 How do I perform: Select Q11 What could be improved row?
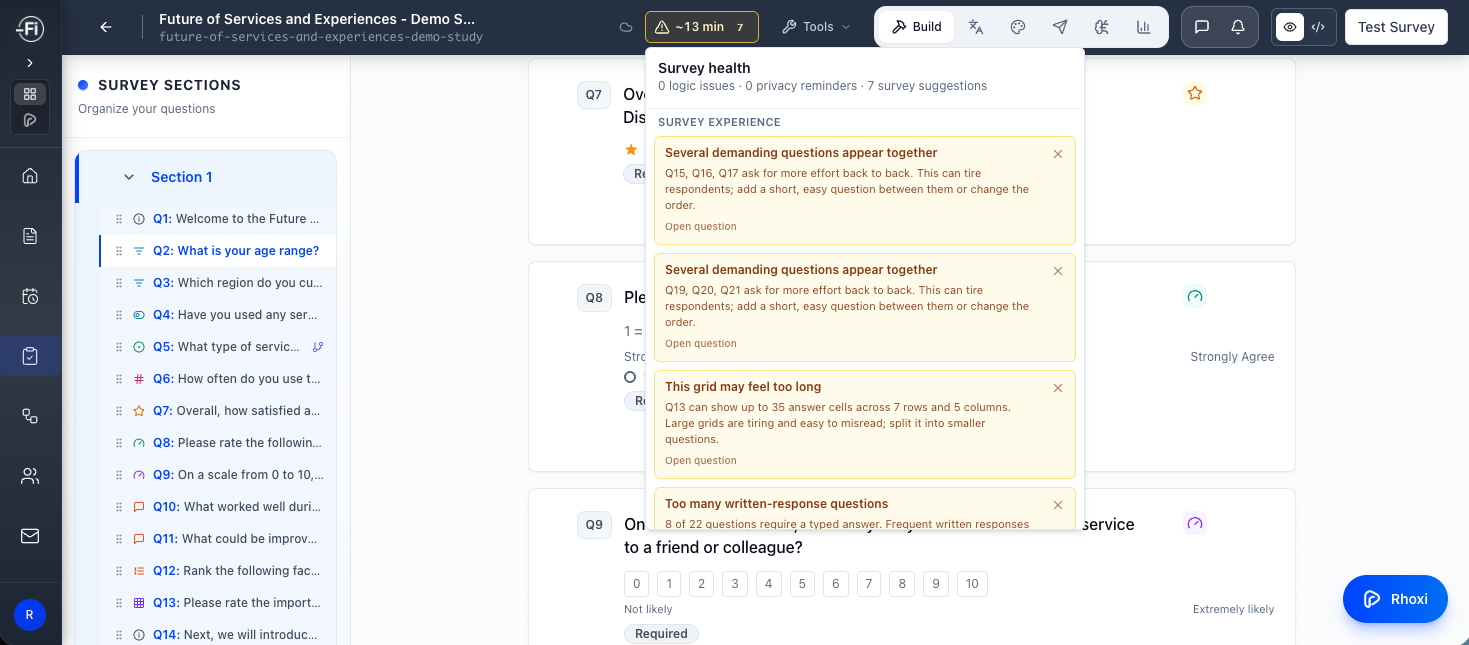point(218,539)
